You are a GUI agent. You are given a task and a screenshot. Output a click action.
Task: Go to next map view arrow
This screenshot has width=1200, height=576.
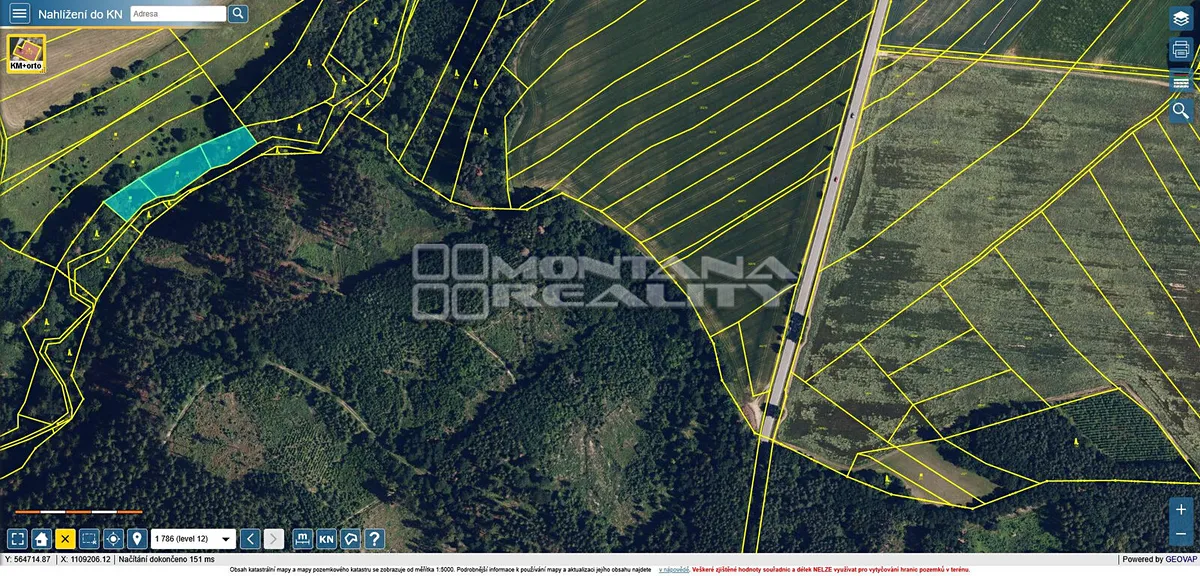(274, 539)
